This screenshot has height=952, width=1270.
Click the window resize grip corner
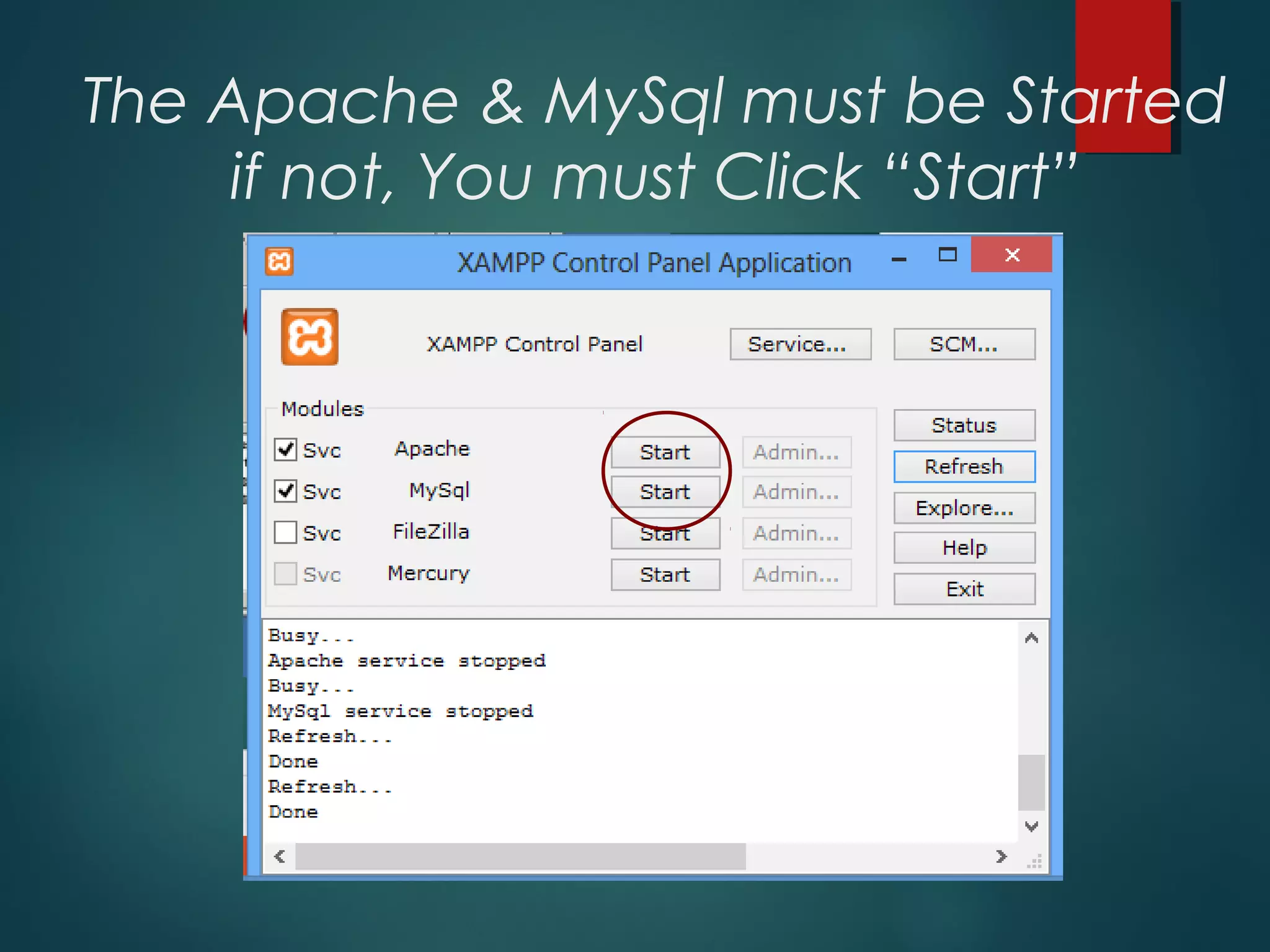[x=1034, y=861]
